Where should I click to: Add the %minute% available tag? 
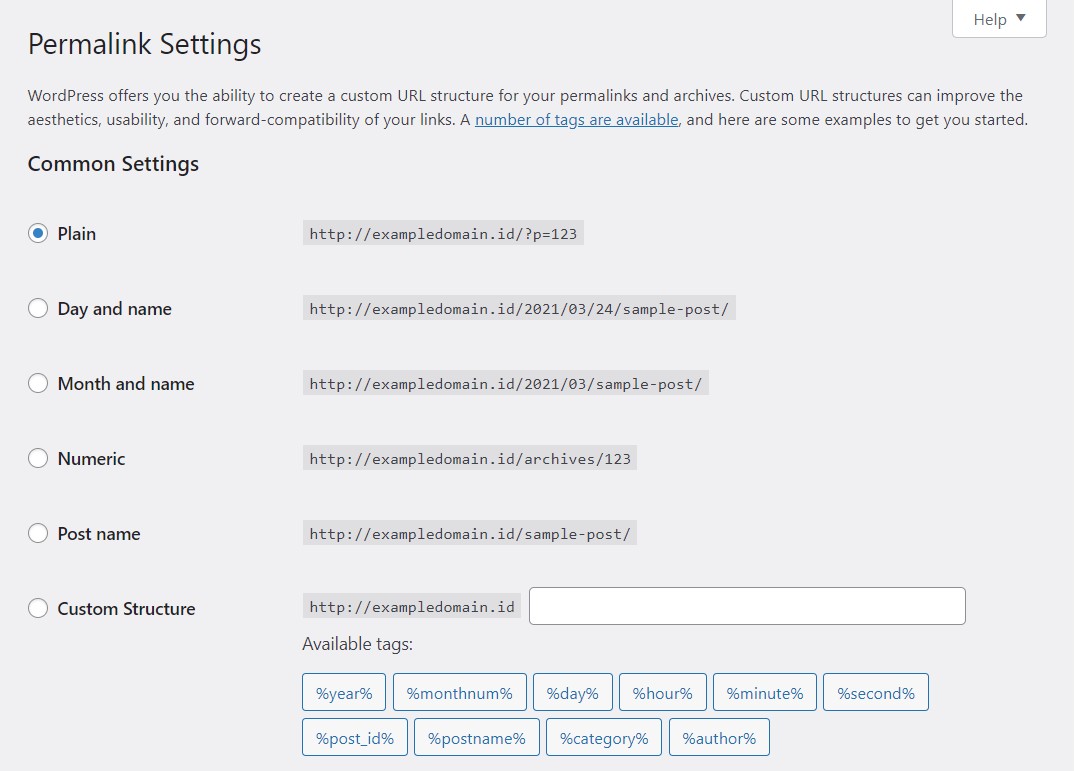764,693
